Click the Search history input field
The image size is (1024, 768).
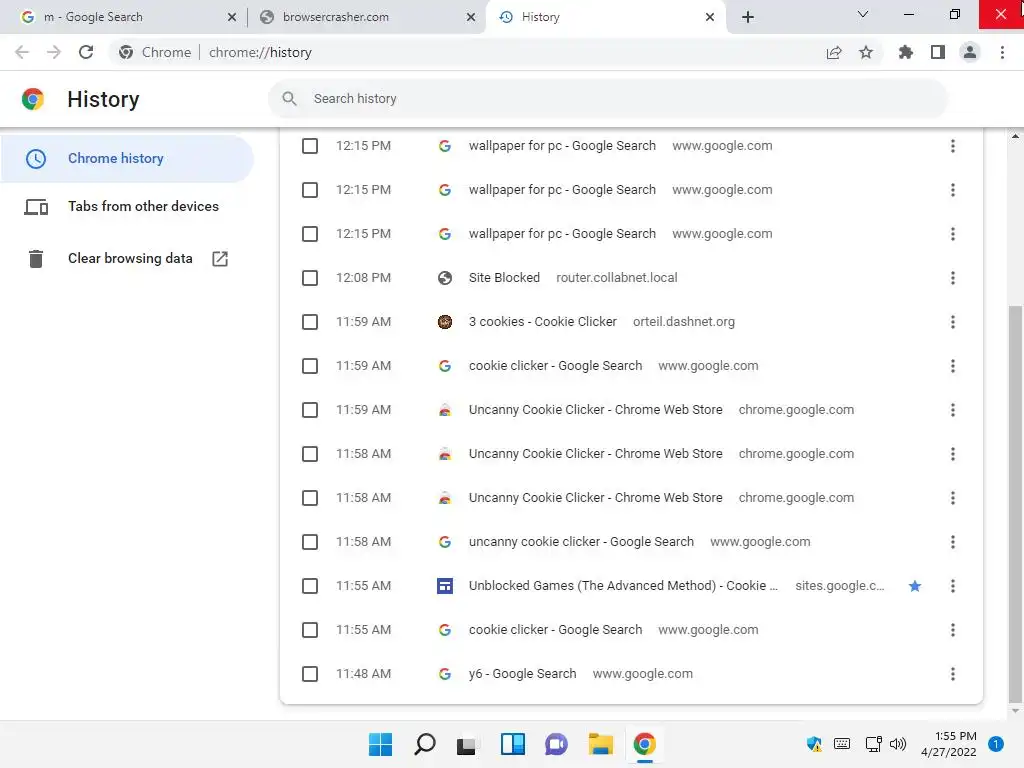pos(607,99)
